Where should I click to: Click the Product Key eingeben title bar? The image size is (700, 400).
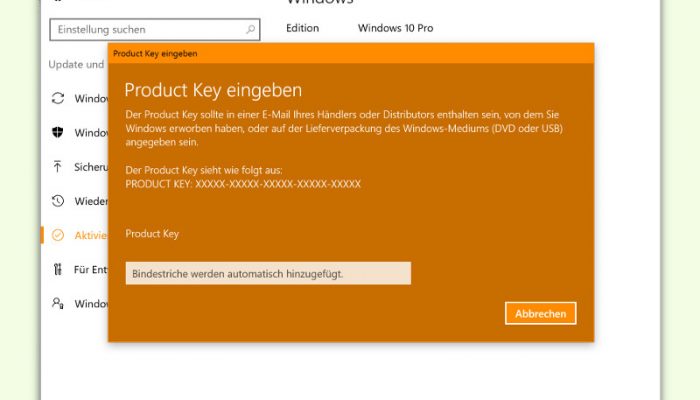[x=351, y=54]
